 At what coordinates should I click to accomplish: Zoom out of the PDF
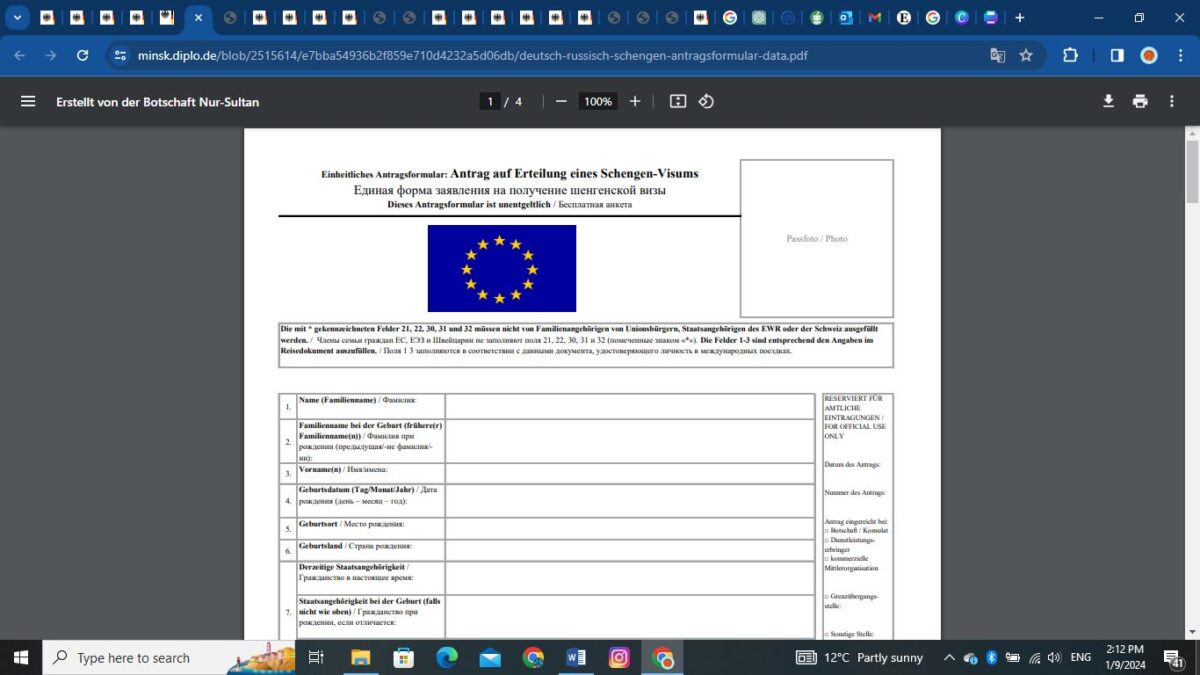point(560,101)
